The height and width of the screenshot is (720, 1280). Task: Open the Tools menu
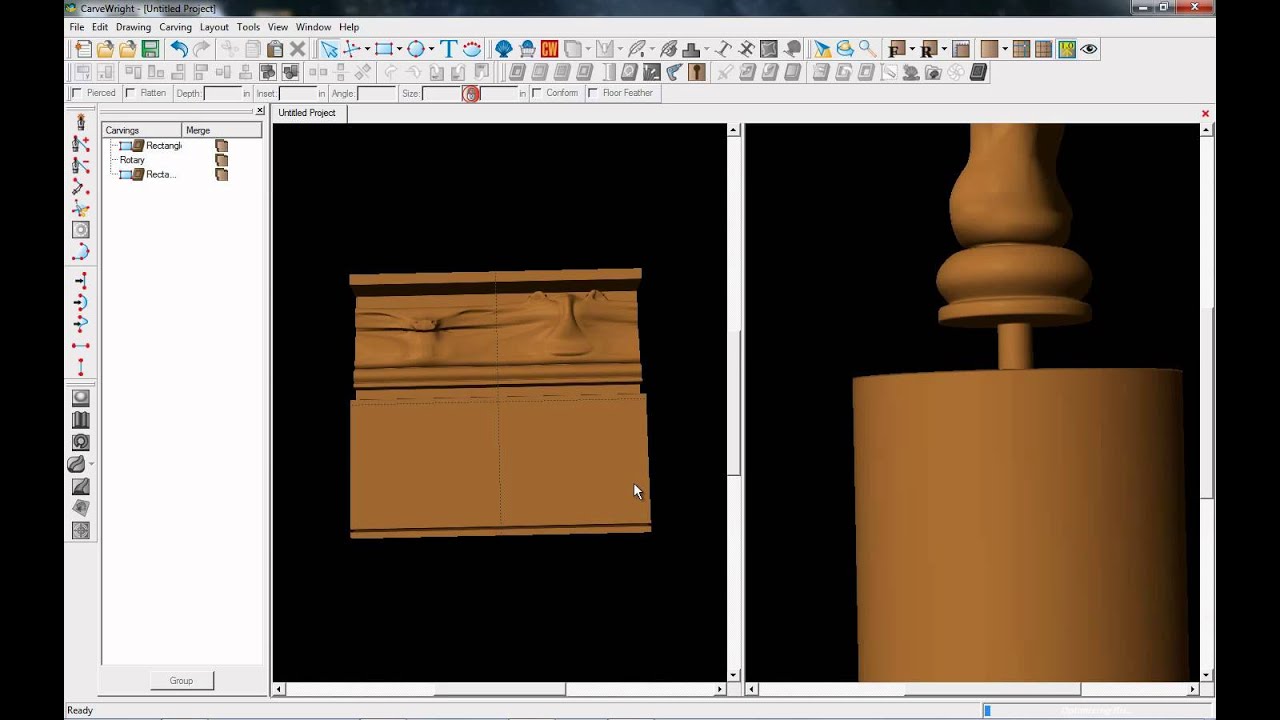pyautogui.click(x=248, y=27)
